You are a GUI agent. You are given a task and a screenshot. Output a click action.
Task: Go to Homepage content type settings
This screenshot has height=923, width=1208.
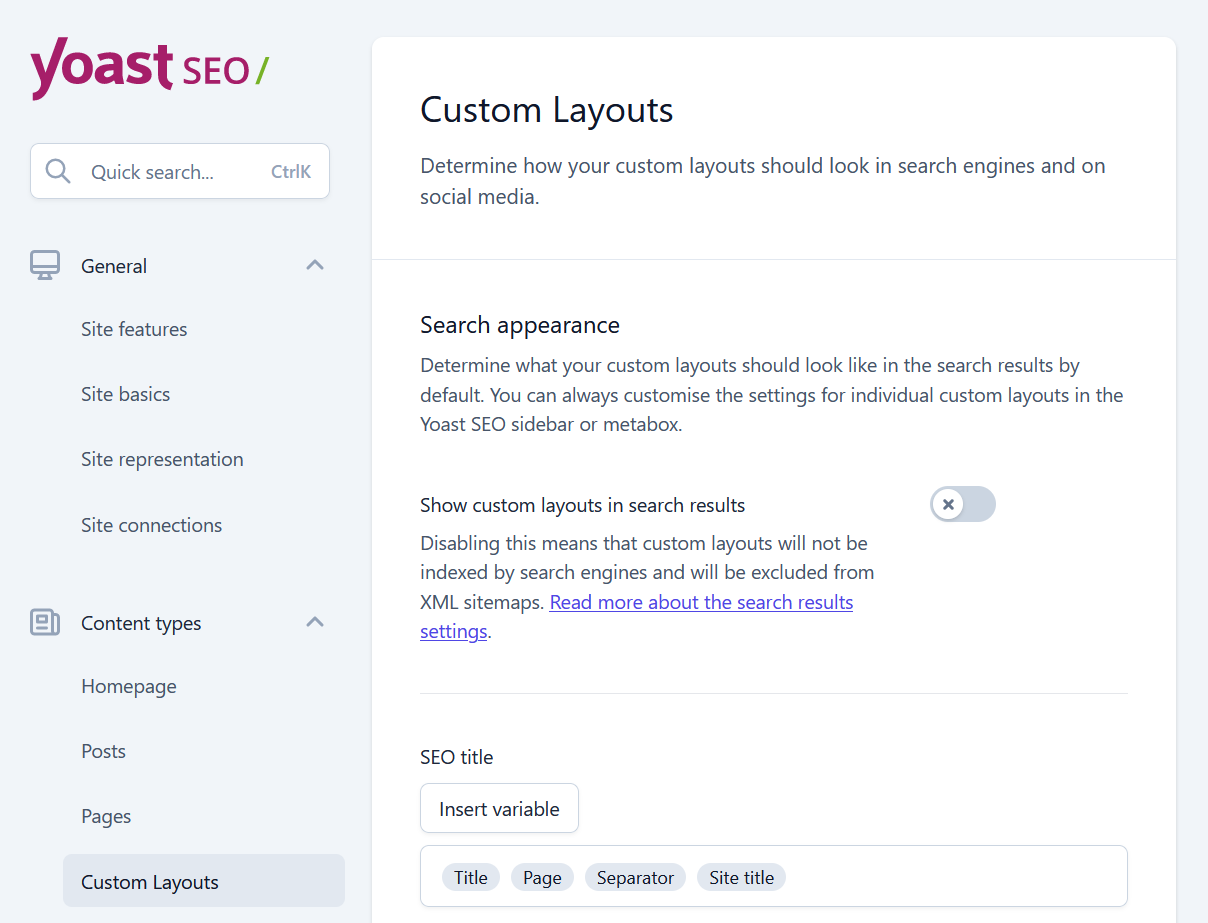point(129,686)
